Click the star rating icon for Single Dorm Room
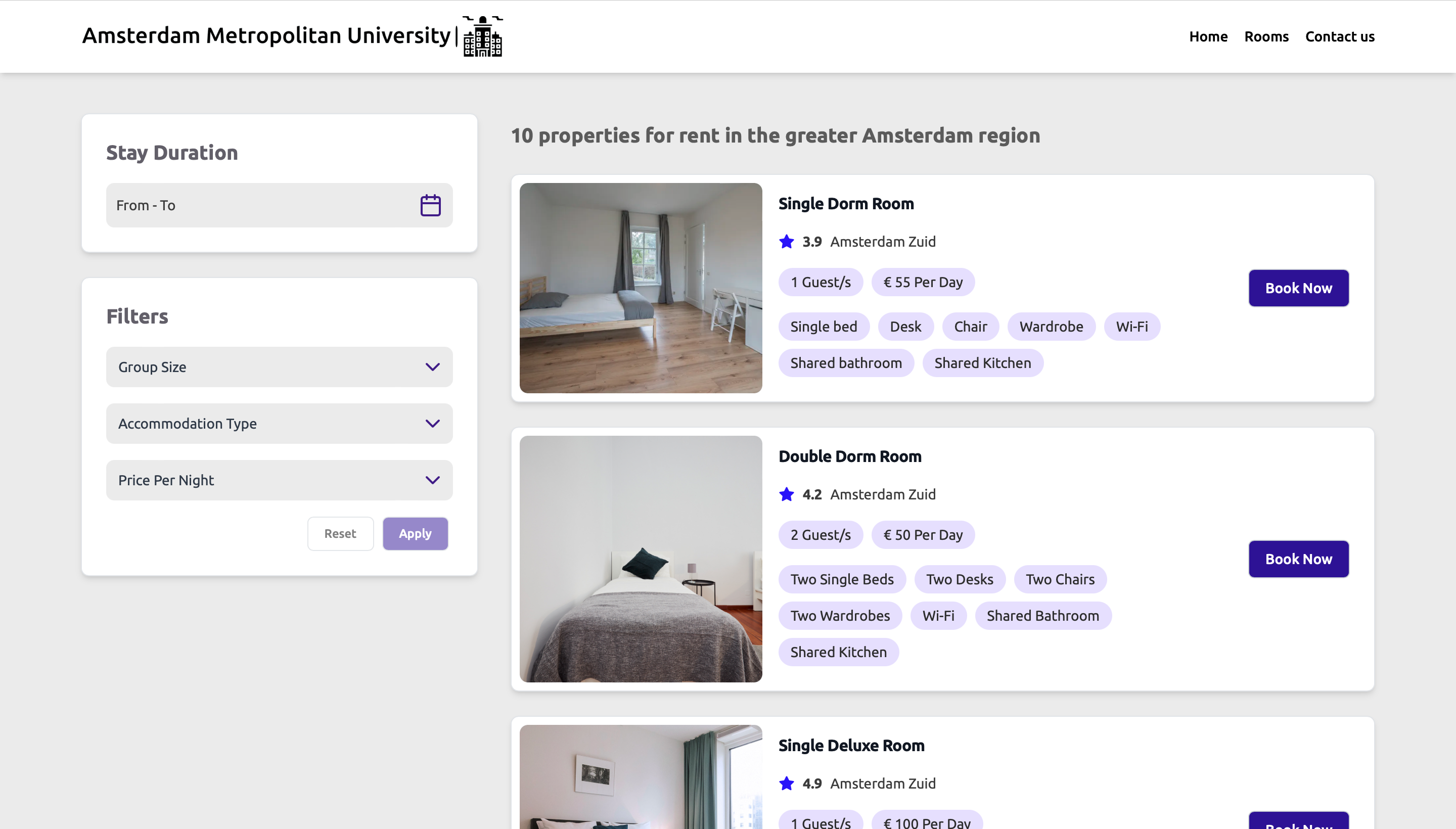This screenshot has height=829, width=1456. 786,242
